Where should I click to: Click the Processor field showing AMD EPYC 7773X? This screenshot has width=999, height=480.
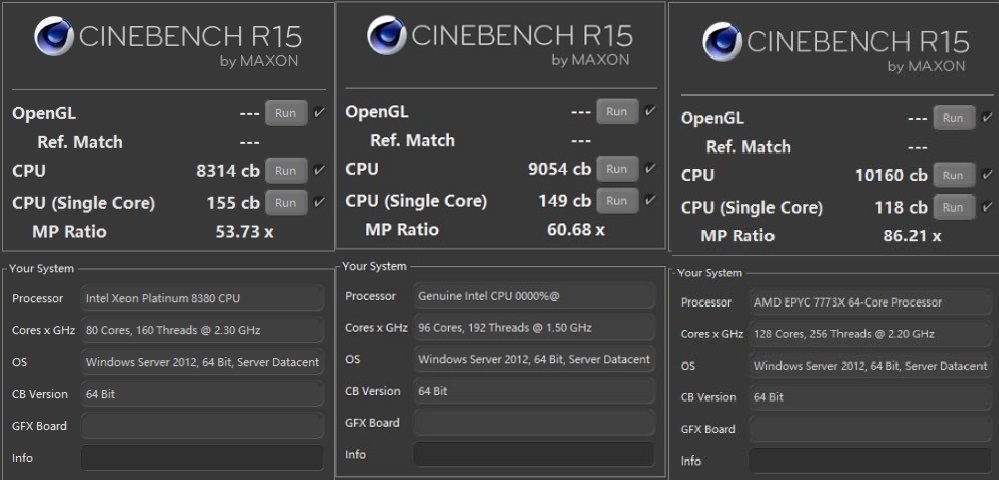pos(870,302)
